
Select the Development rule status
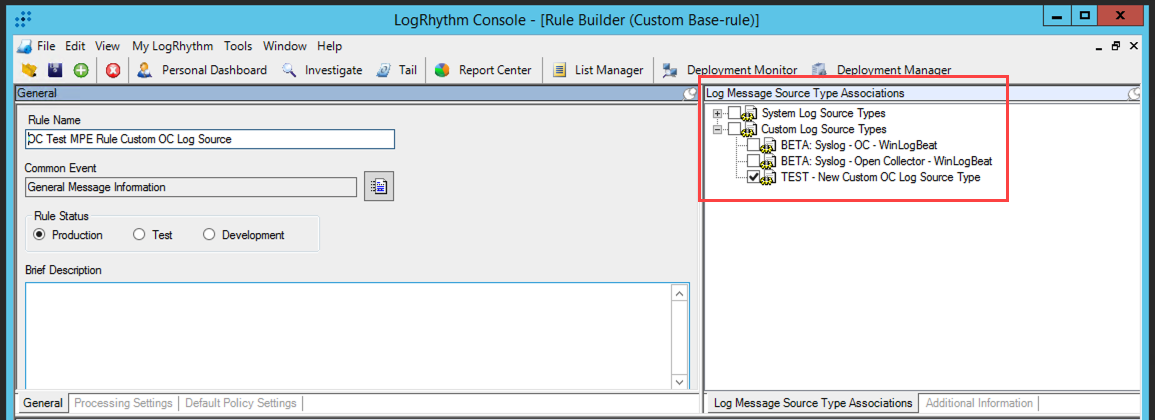coord(209,235)
